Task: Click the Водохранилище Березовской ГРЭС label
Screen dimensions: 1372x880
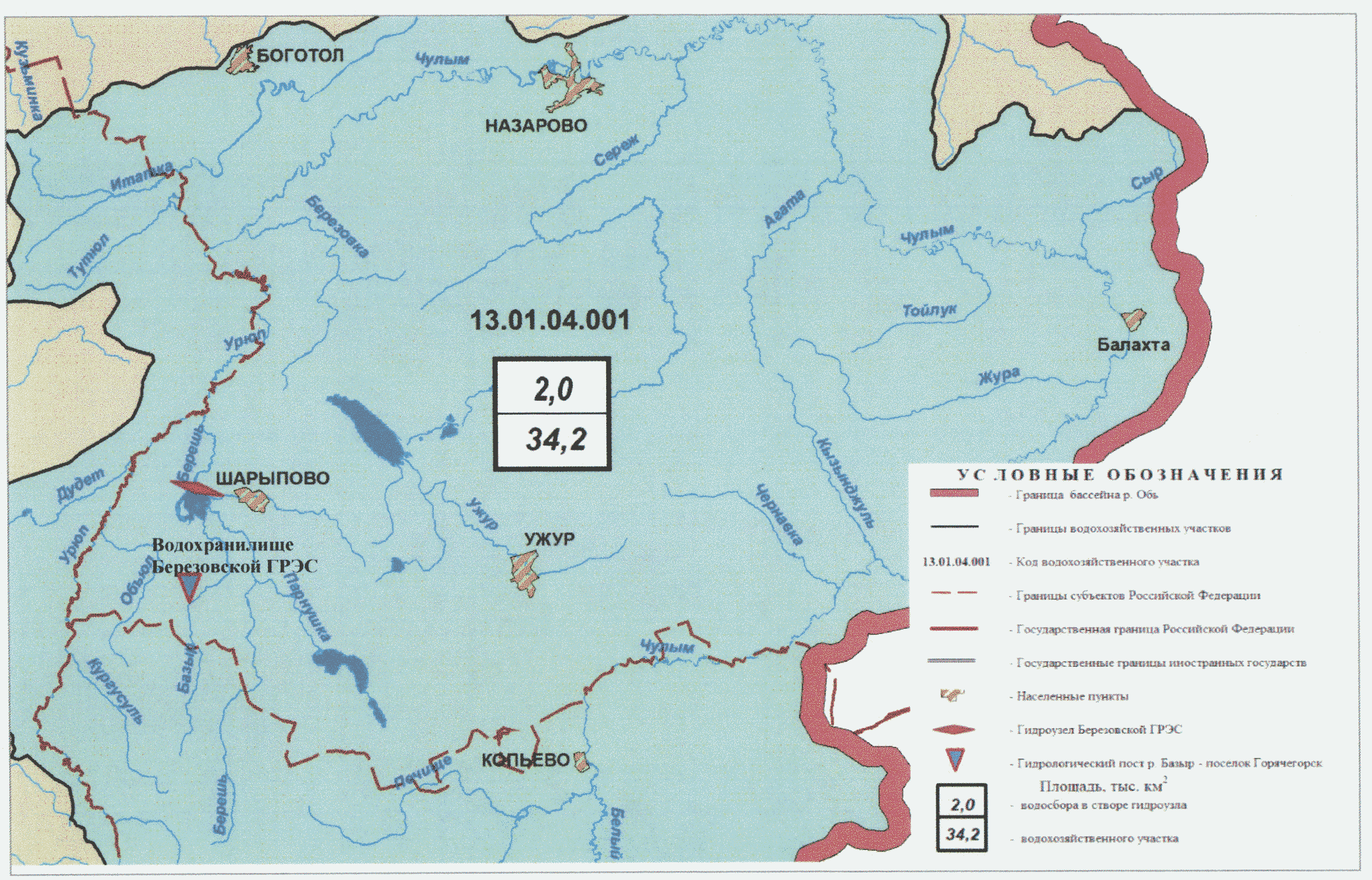Action: pyautogui.click(x=235, y=555)
